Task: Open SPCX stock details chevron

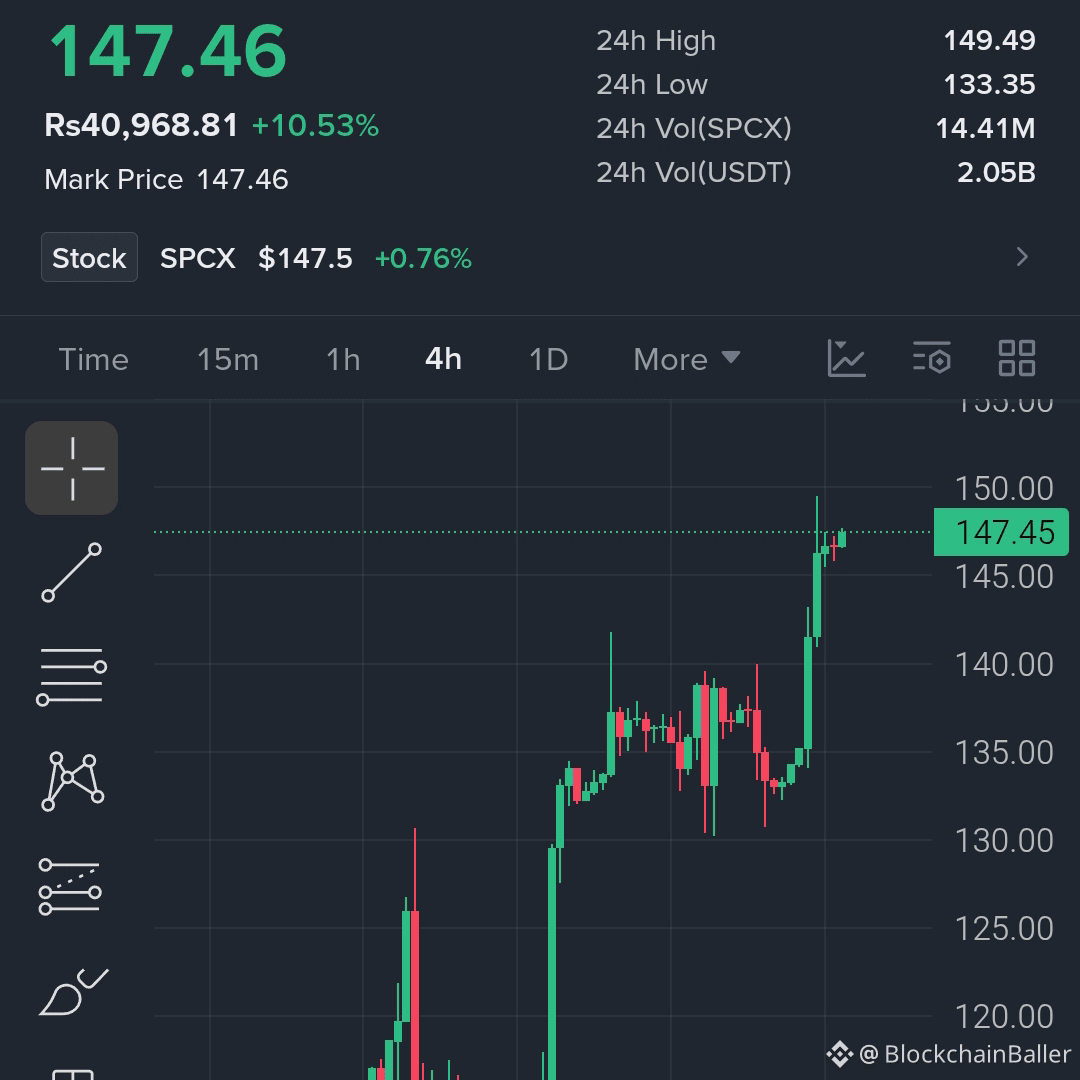Action: [x=1022, y=257]
